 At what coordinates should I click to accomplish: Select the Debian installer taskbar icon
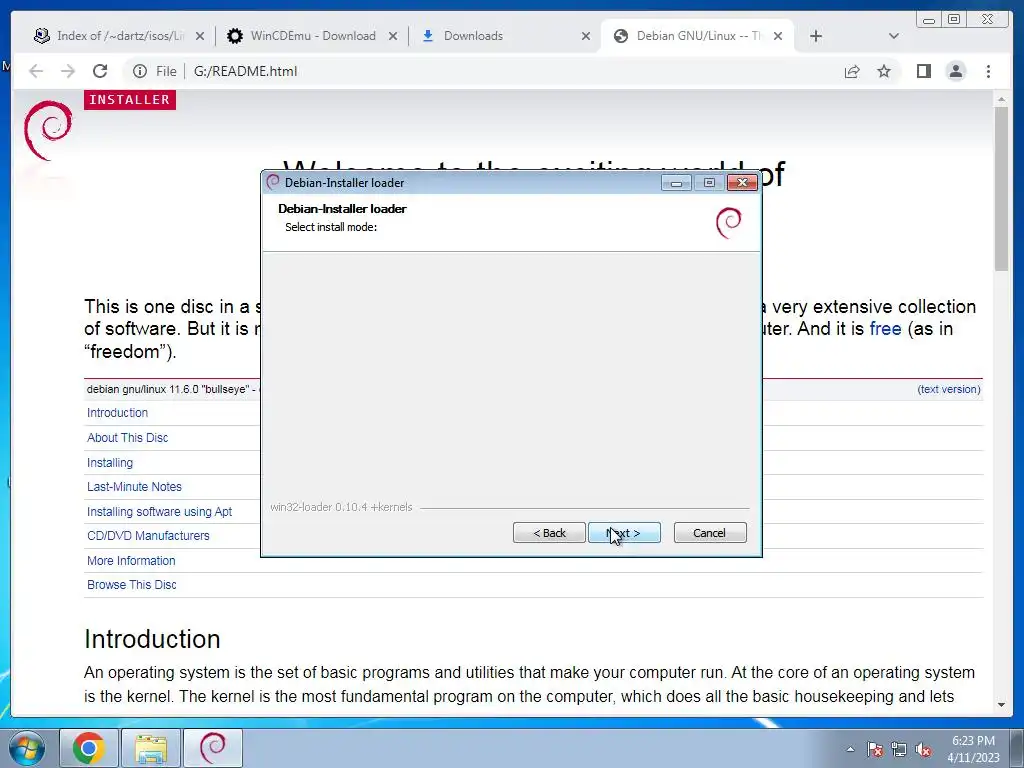(x=213, y=748)
